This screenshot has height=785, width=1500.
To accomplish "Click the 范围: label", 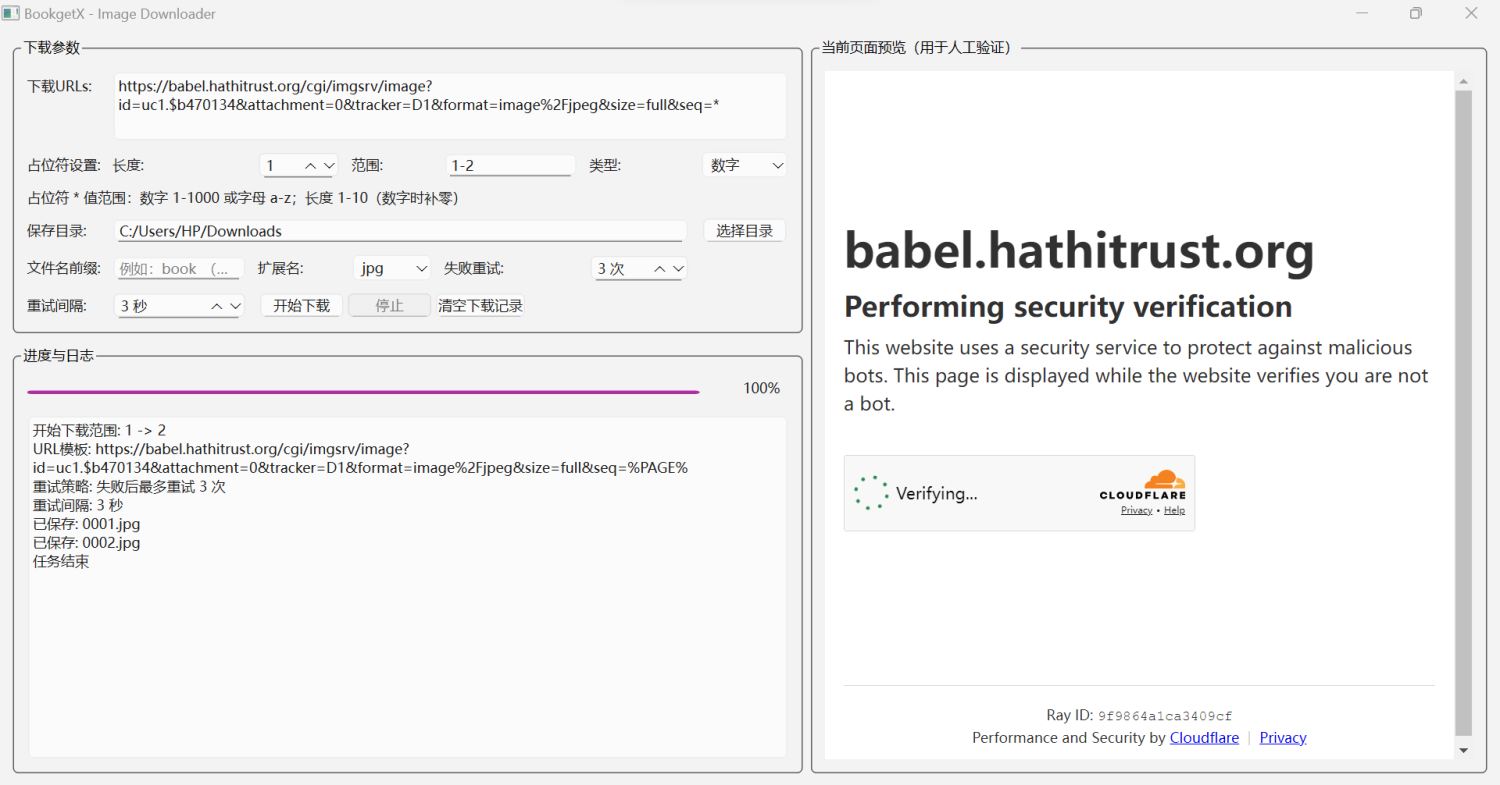I will click(x=368, y=166).
